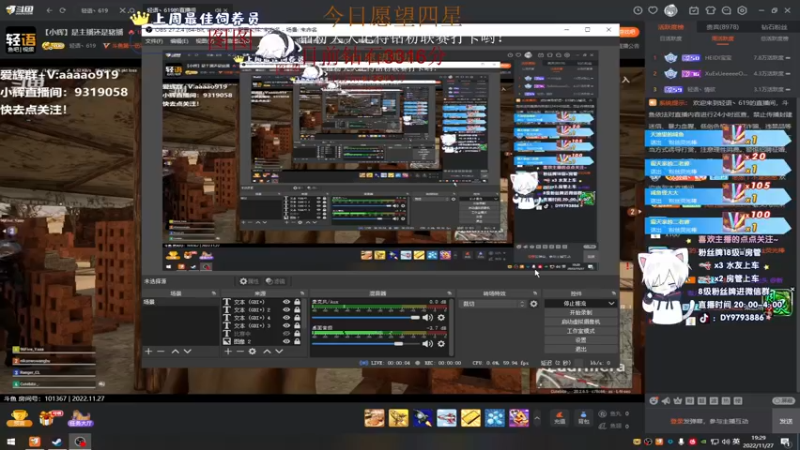Add a new scene in OBS
The image size is (800, 450).
pyautogui.click(x=148, y=352)
